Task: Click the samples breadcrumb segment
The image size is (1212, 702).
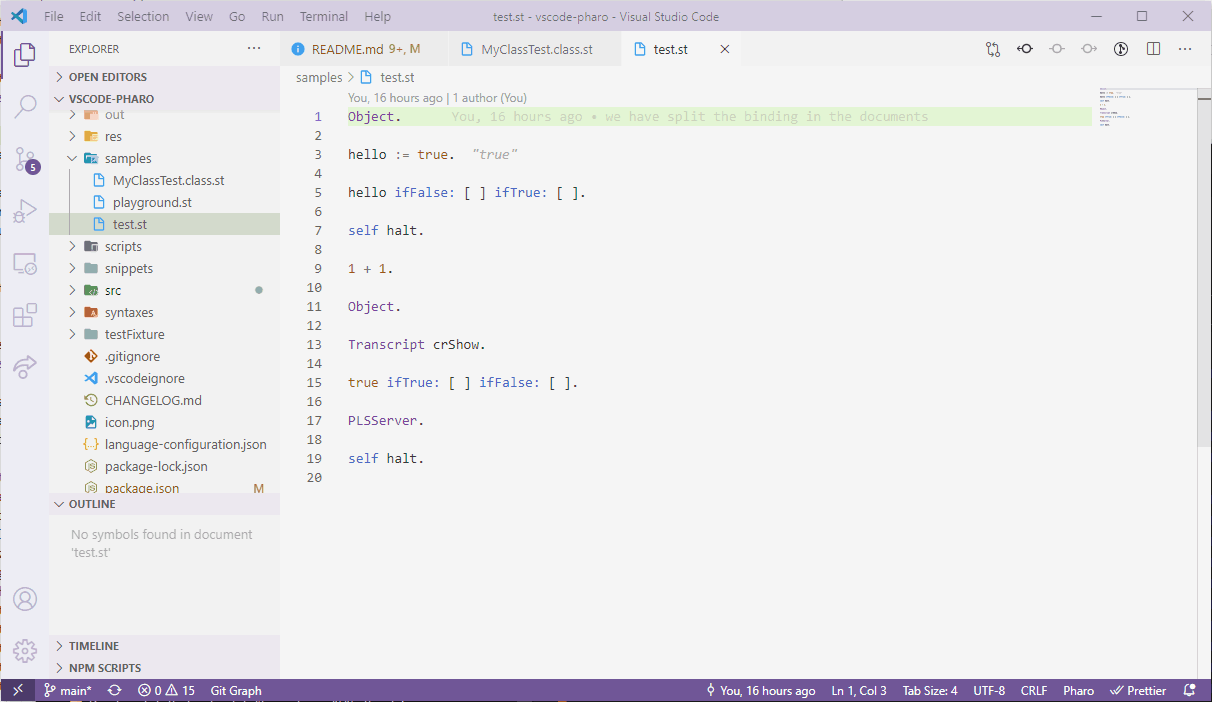Action: pos(319,77)
